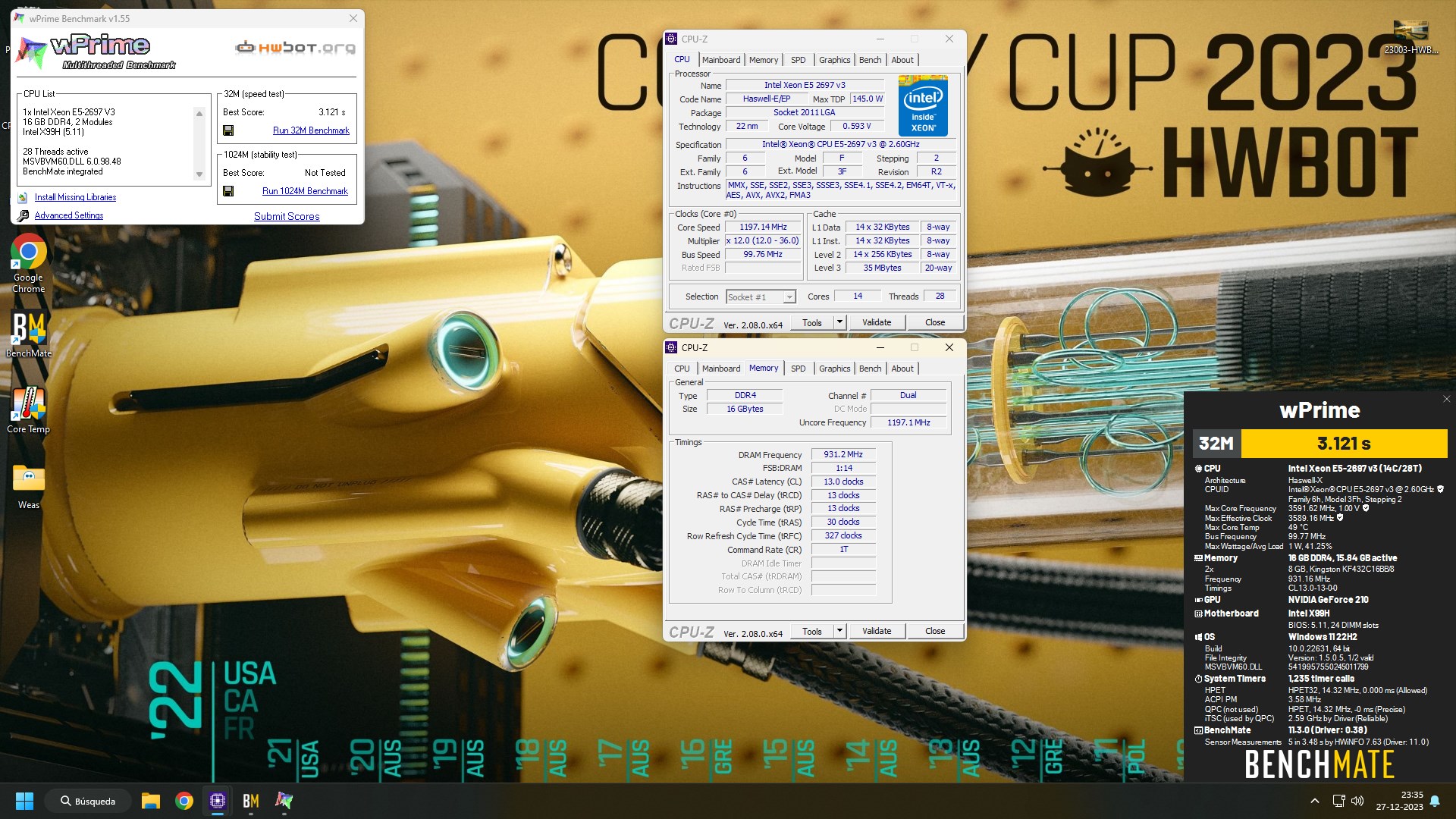Click Close button in Memory CPU-Z window
The image size is (1456, 819).
[935, 631]
